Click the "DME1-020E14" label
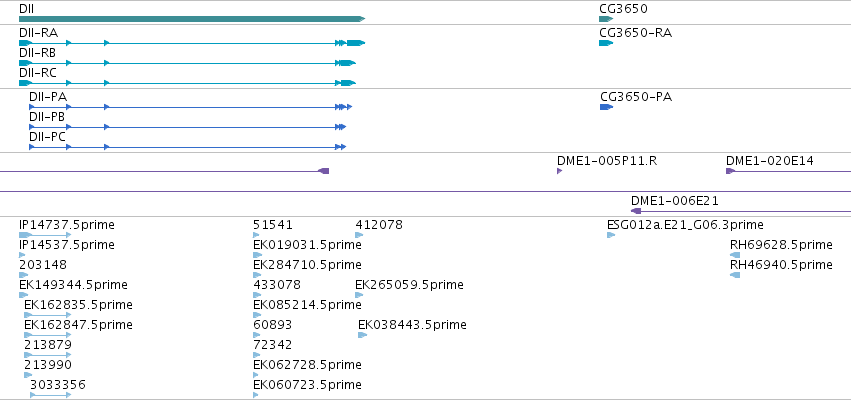851x400 pixels. pos(770,161)
